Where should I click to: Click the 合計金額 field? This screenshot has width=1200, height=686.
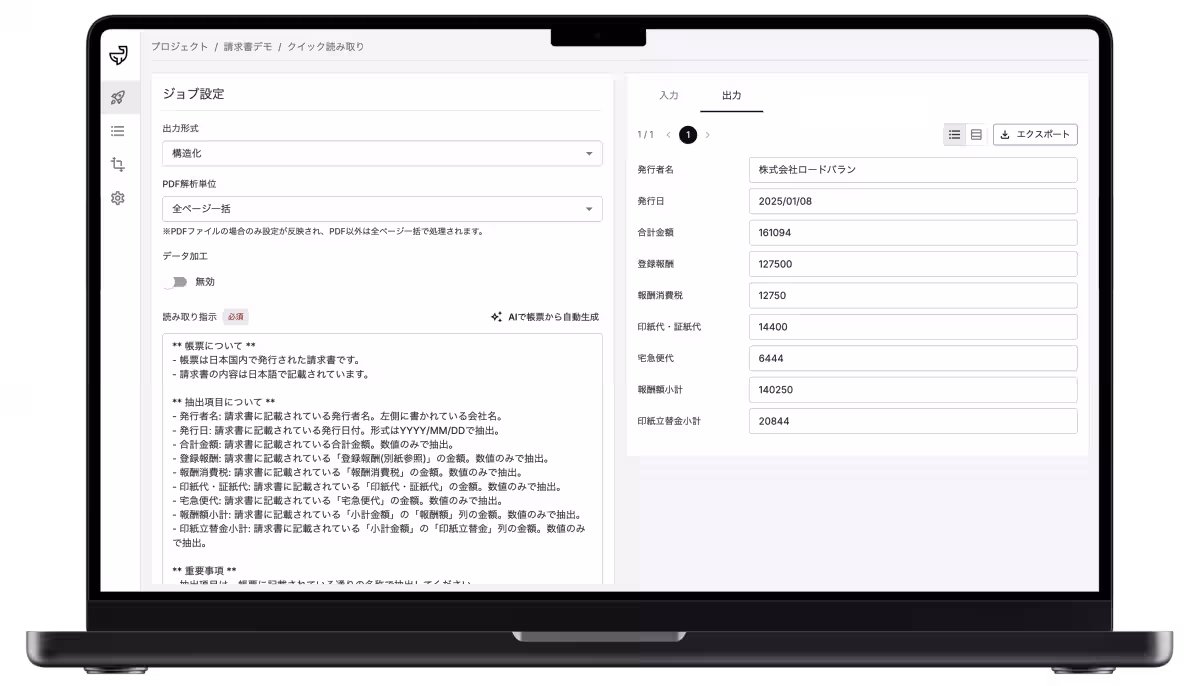[913, 232]
